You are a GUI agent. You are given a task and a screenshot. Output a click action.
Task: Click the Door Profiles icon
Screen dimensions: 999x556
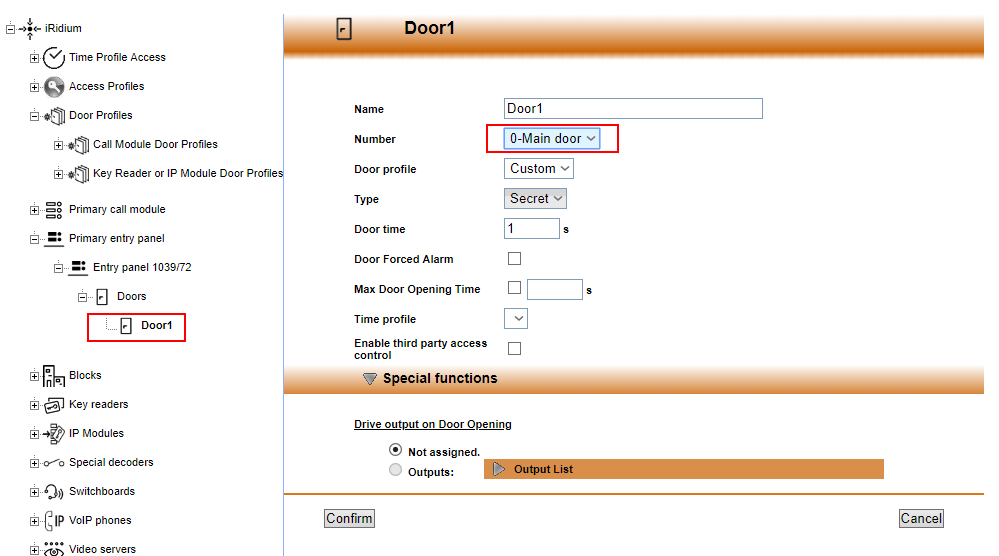55,115
